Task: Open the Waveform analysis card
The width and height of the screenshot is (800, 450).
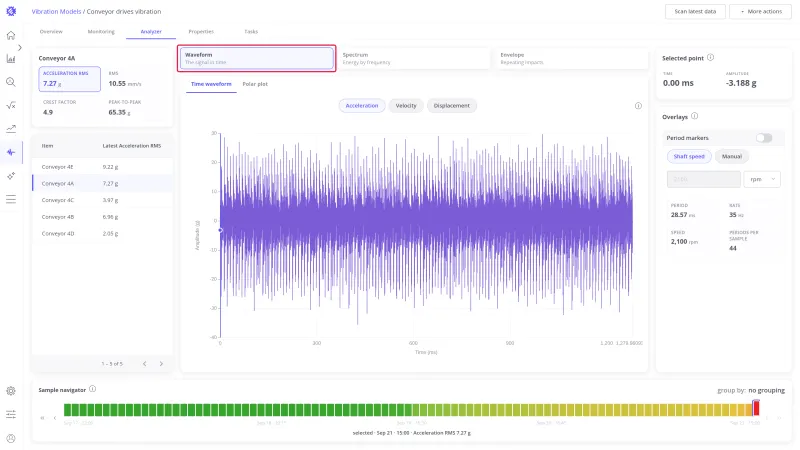Action: [x=257, y=58]
